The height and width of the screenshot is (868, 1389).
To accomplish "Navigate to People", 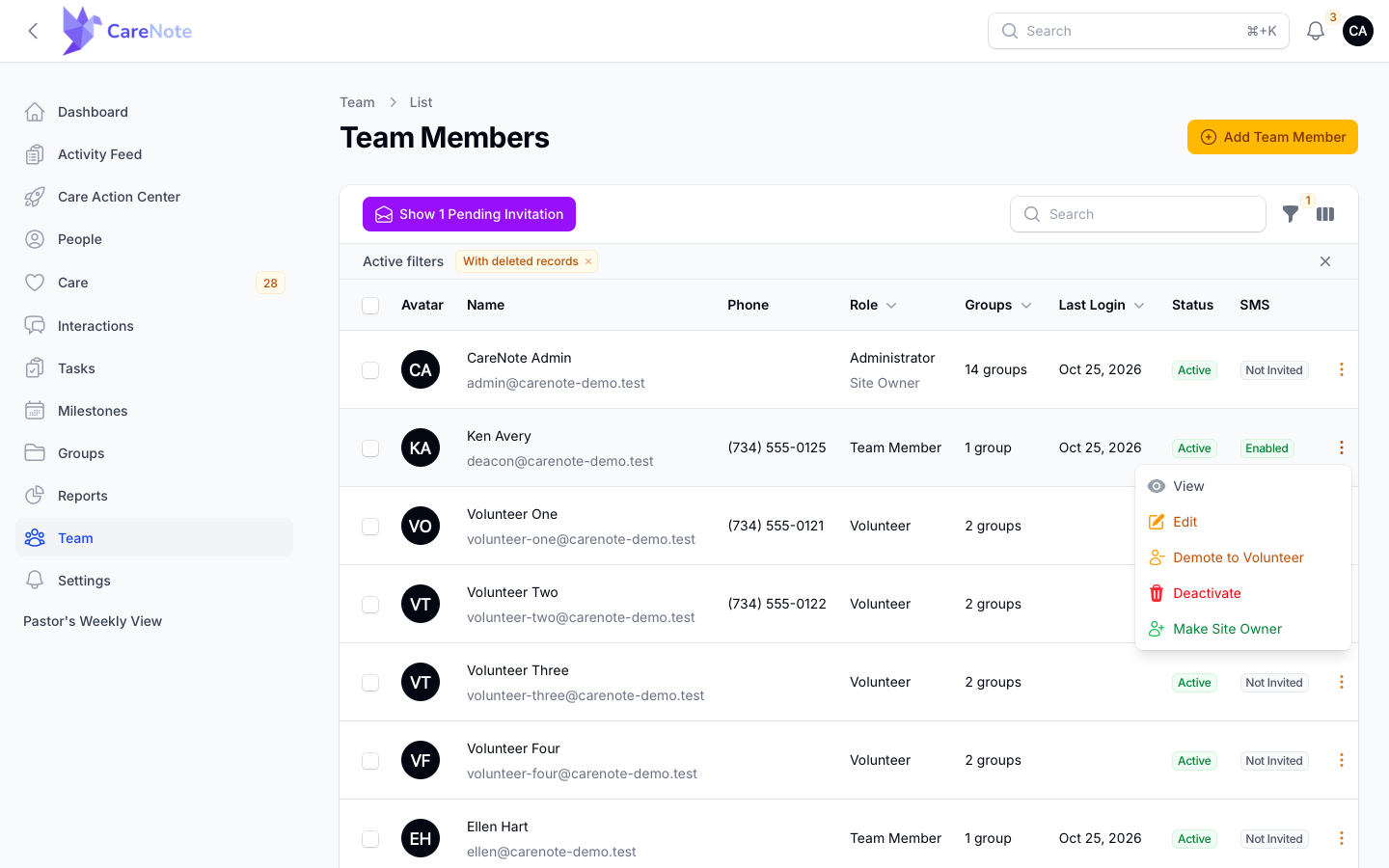I will [x=154, y=239].
